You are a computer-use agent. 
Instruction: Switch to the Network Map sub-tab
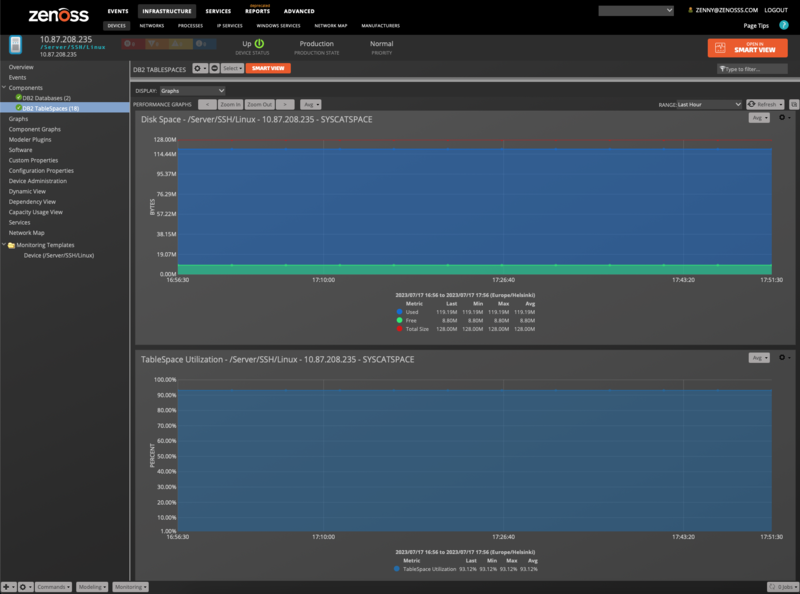tap(331, 26)
